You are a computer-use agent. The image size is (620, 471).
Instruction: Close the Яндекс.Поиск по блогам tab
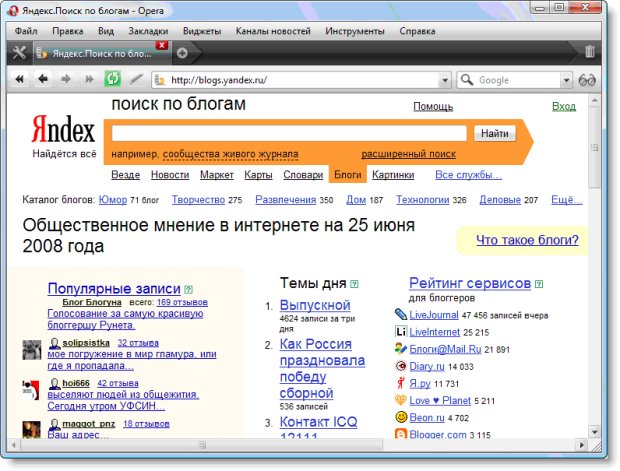[162, 45]
